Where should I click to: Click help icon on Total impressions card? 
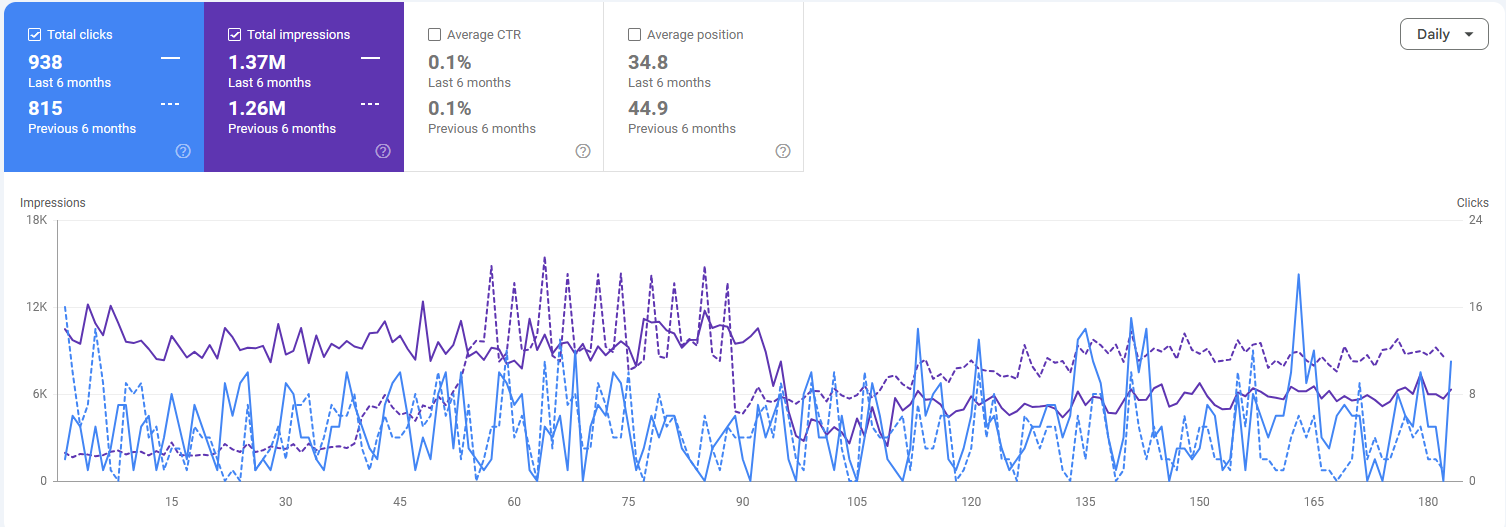point(383,151)
